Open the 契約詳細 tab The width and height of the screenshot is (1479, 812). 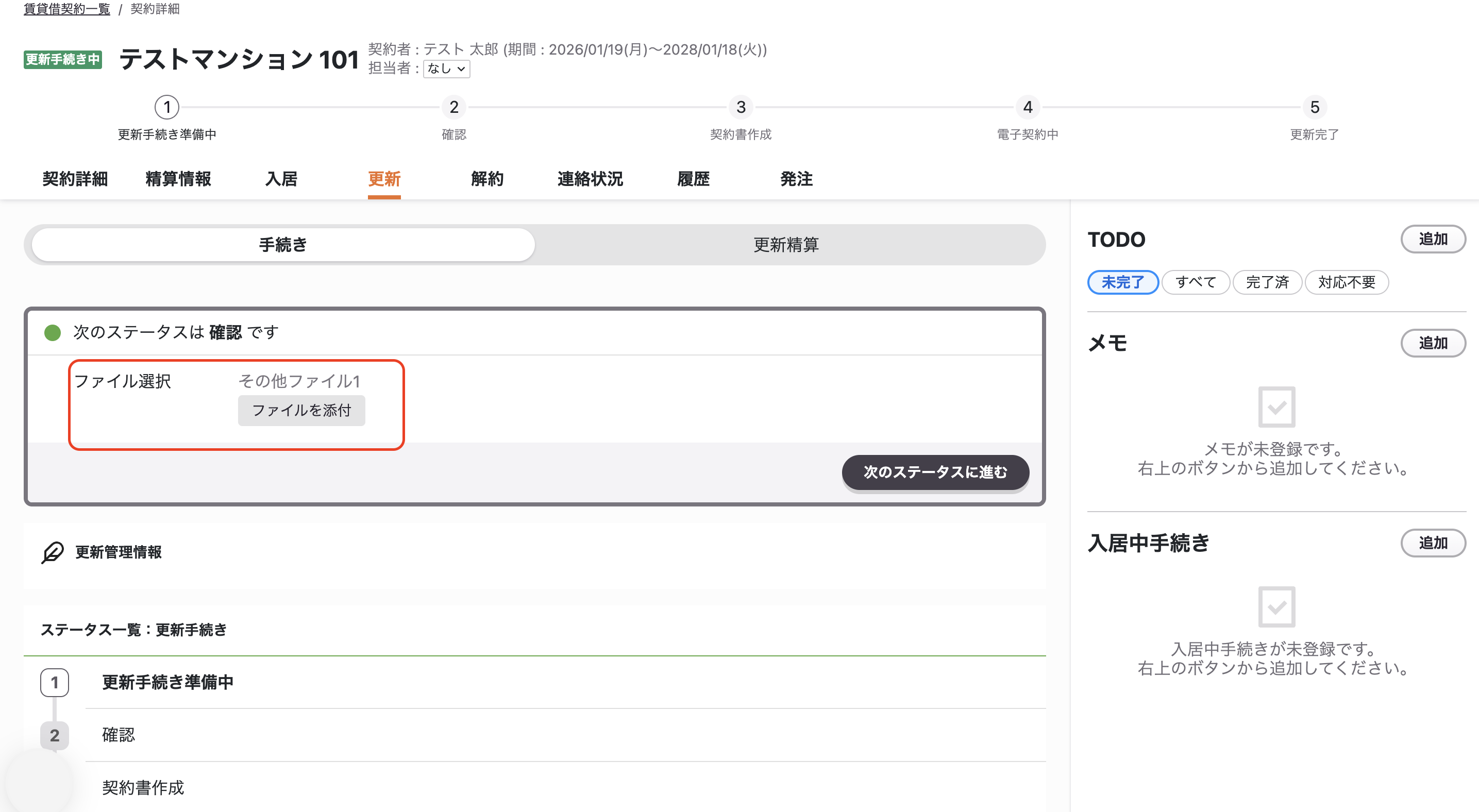[75, 179]
